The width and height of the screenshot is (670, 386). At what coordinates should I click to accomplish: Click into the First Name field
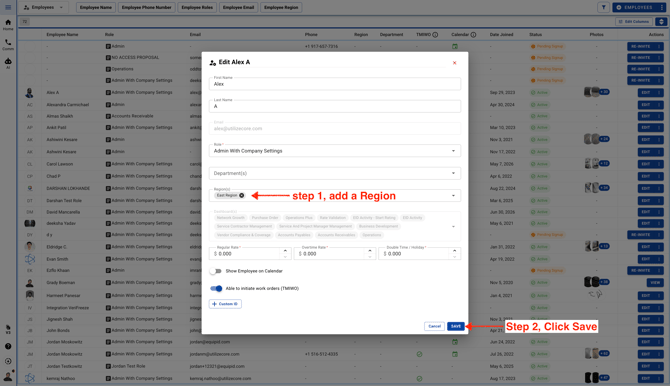point(335,84)
